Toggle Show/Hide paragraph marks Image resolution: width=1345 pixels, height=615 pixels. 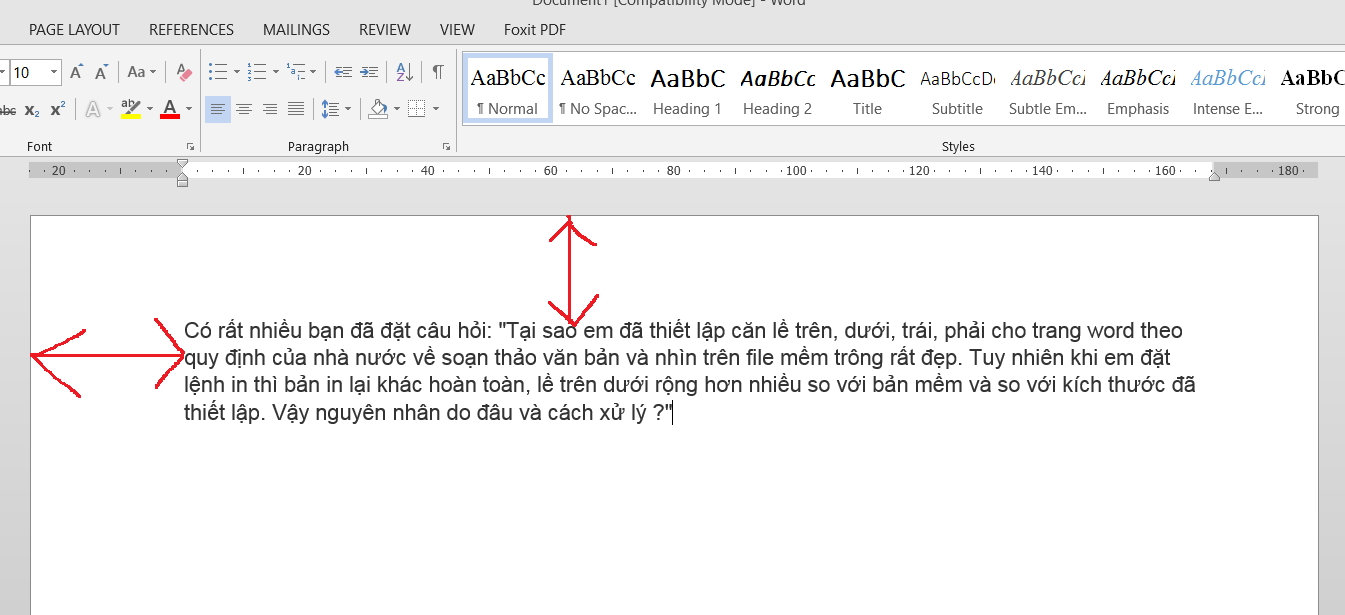(x=437, y=72)
